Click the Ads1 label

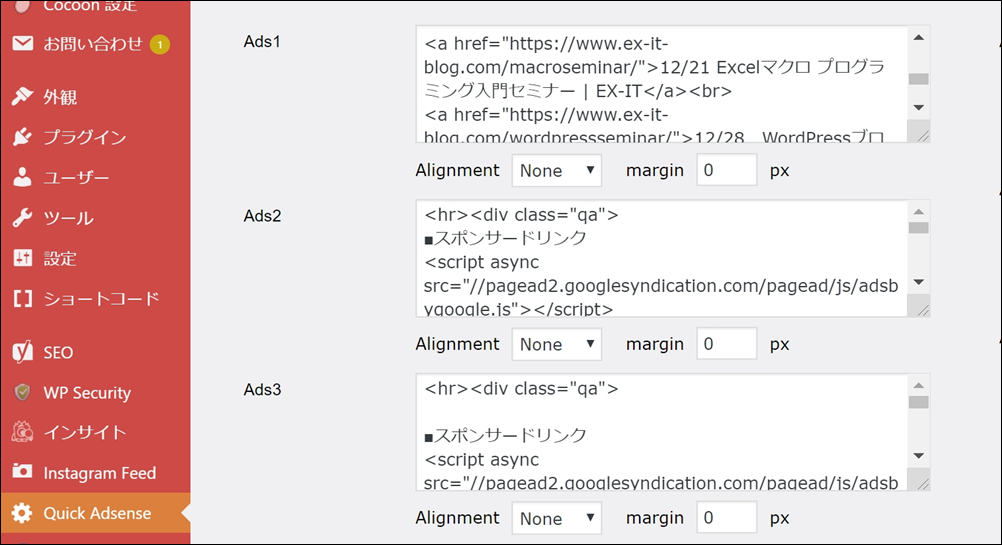(262, 42)
